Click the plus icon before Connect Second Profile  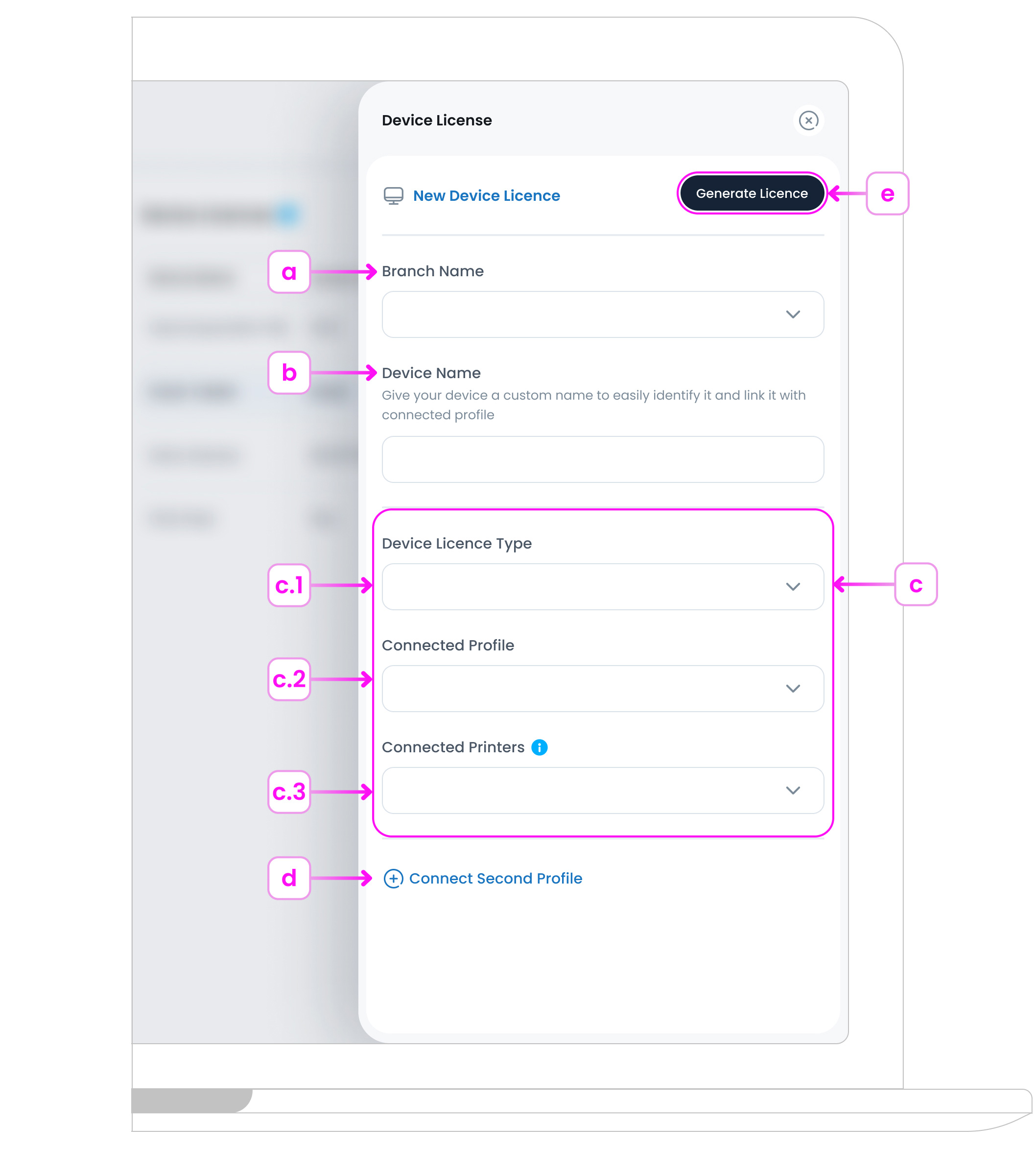point(393,879)
